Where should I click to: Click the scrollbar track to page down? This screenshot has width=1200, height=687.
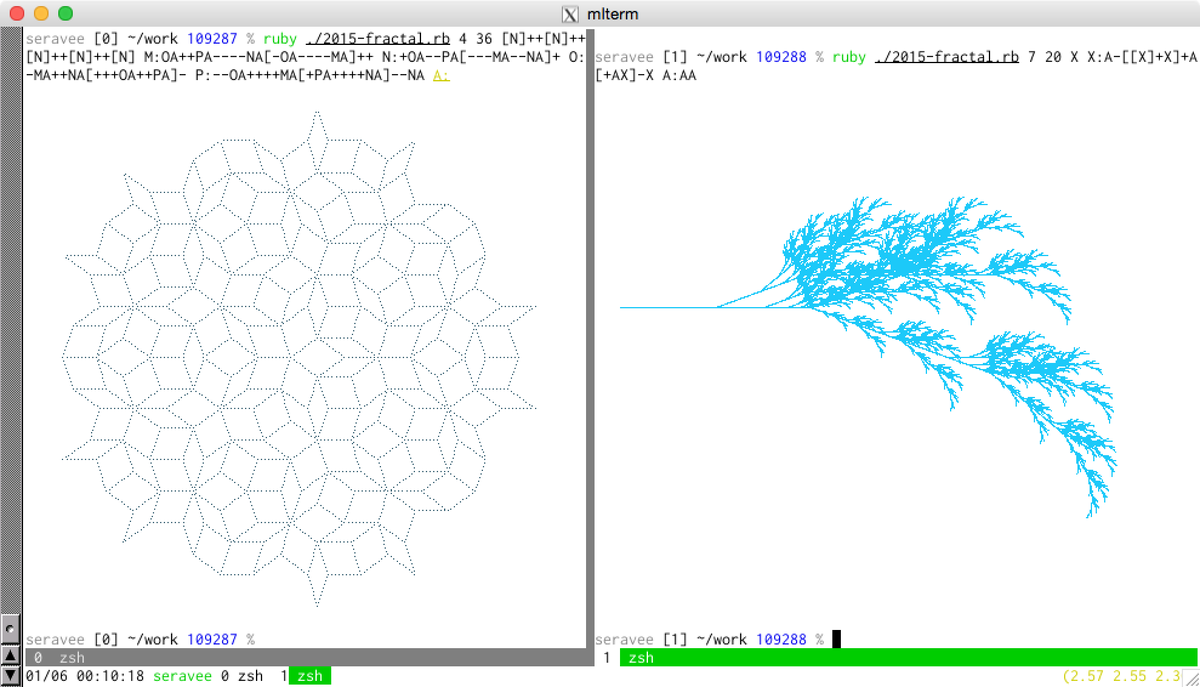click(x=9, y=400)
